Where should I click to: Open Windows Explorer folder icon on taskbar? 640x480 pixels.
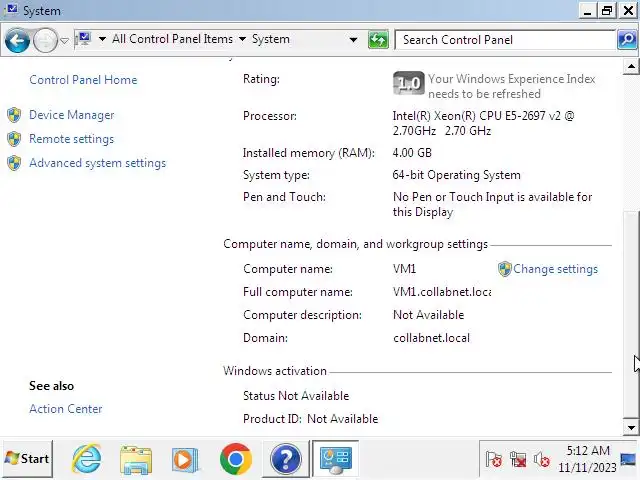[136, 460]
